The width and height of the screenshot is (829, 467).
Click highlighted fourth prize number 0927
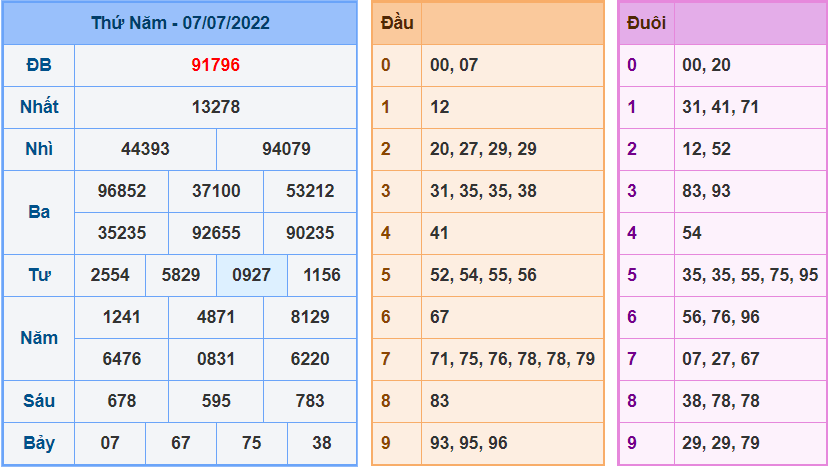click(252, 274)
